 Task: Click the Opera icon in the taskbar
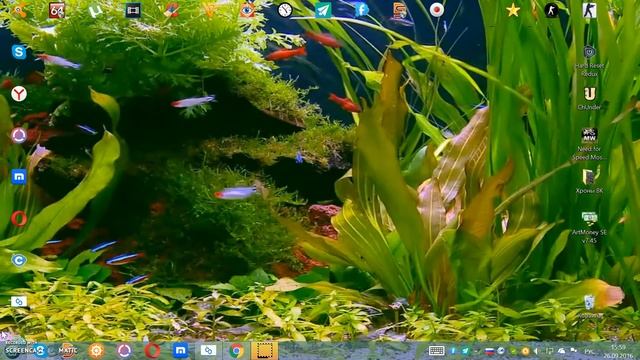tap(152, 351)
